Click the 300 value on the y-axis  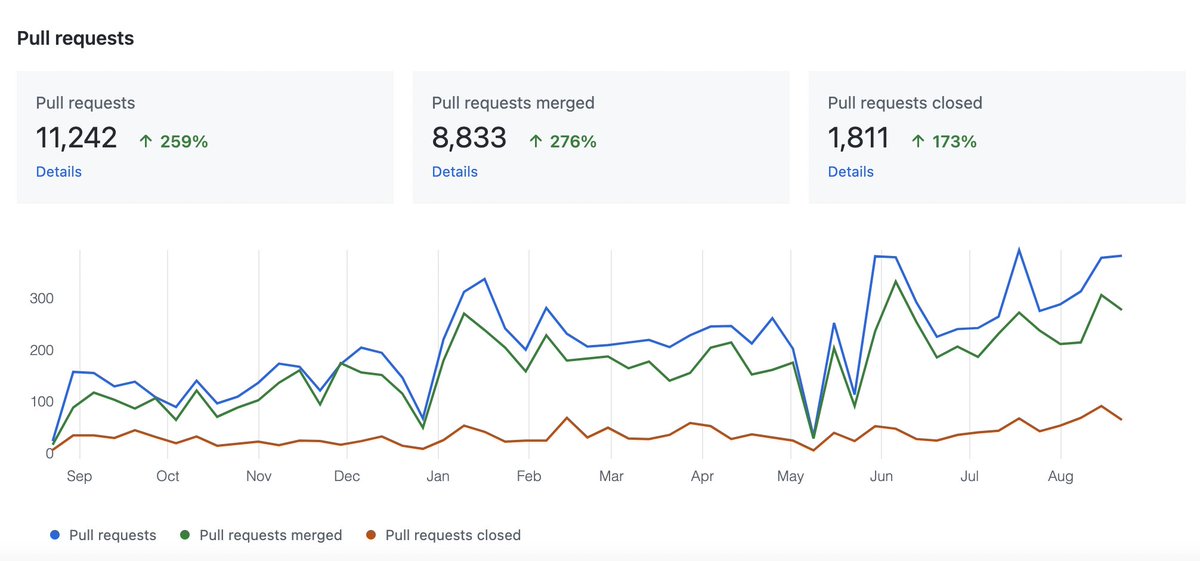tap(41, 299)
